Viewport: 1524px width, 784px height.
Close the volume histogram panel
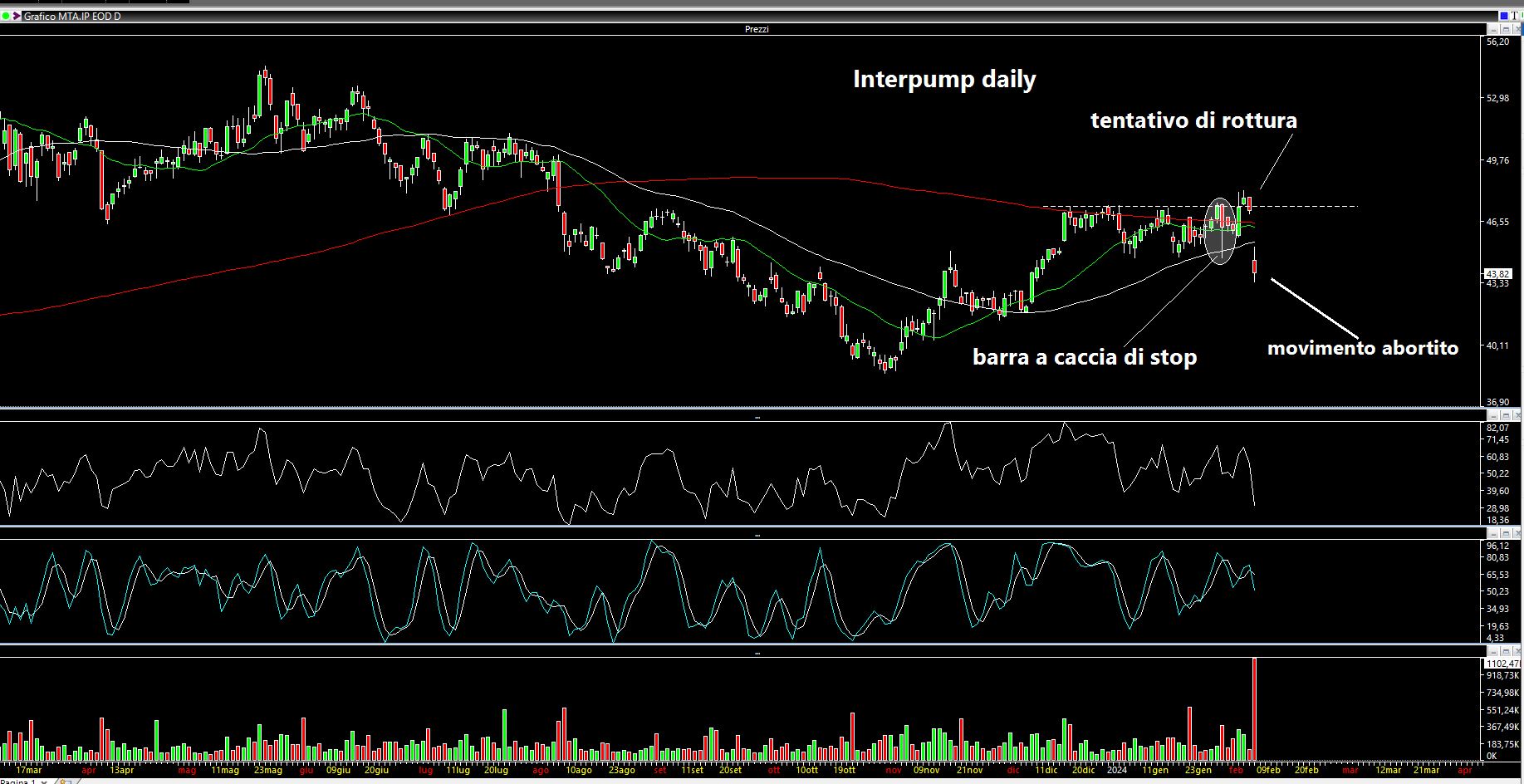[x=1517, y=651]
